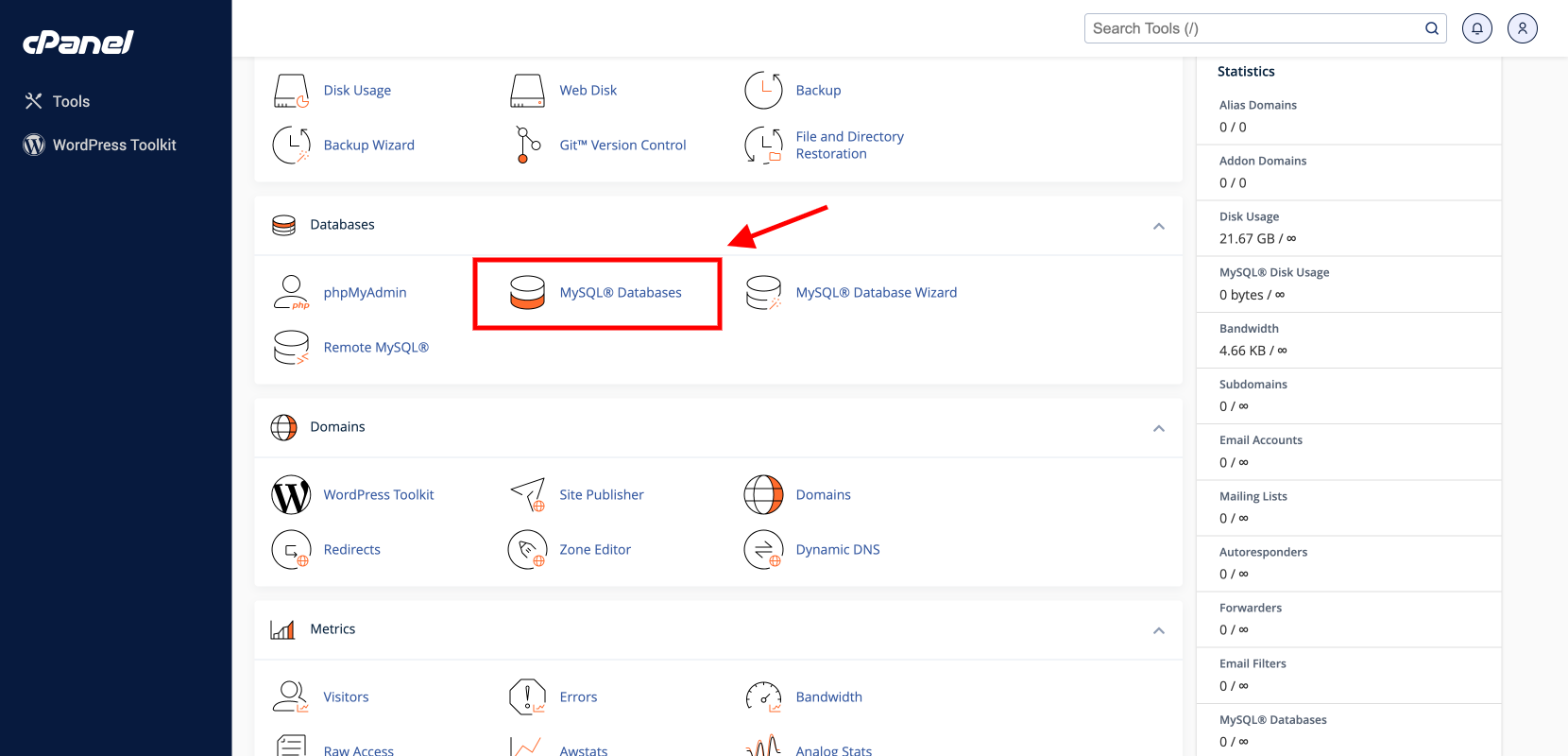Click File and Directory Restoration icon

tap(763, 146)
